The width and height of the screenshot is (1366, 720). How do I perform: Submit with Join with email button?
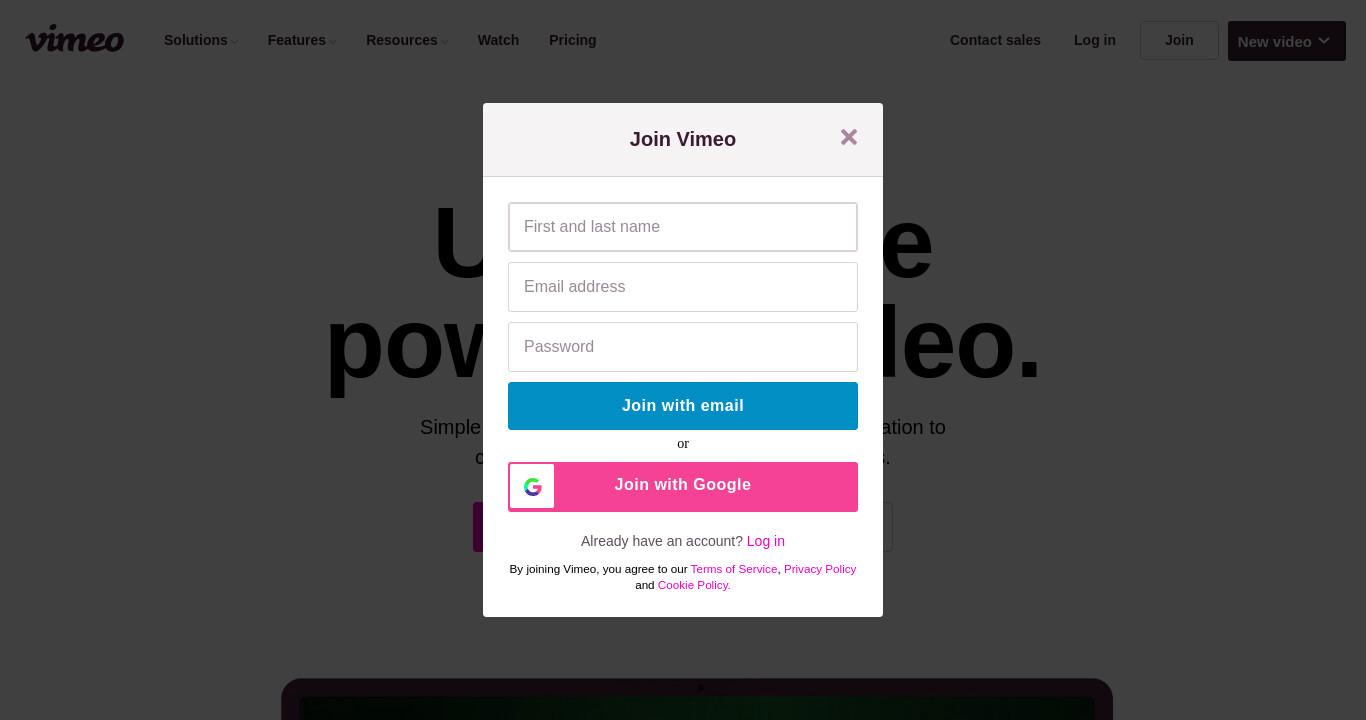683,406
